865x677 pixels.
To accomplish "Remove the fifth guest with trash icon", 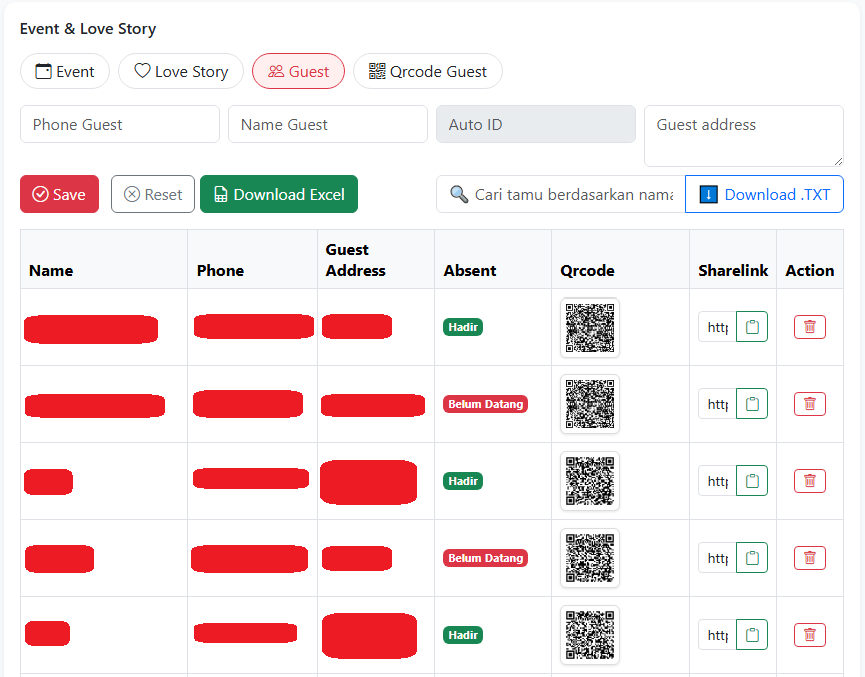I will [x=809, y=635].
